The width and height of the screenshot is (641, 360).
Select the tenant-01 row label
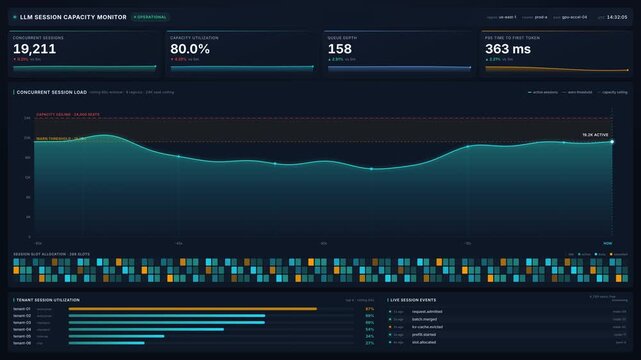[22, 309]
